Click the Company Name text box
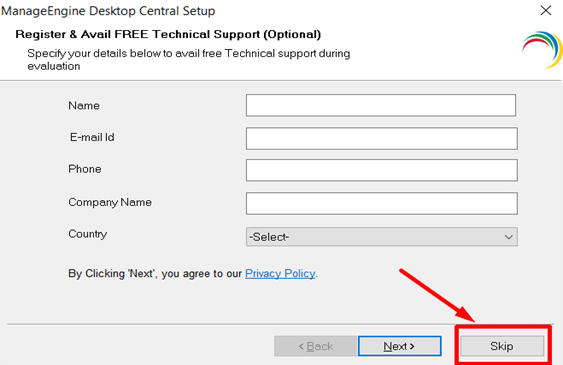 click(x=382, y=203)
